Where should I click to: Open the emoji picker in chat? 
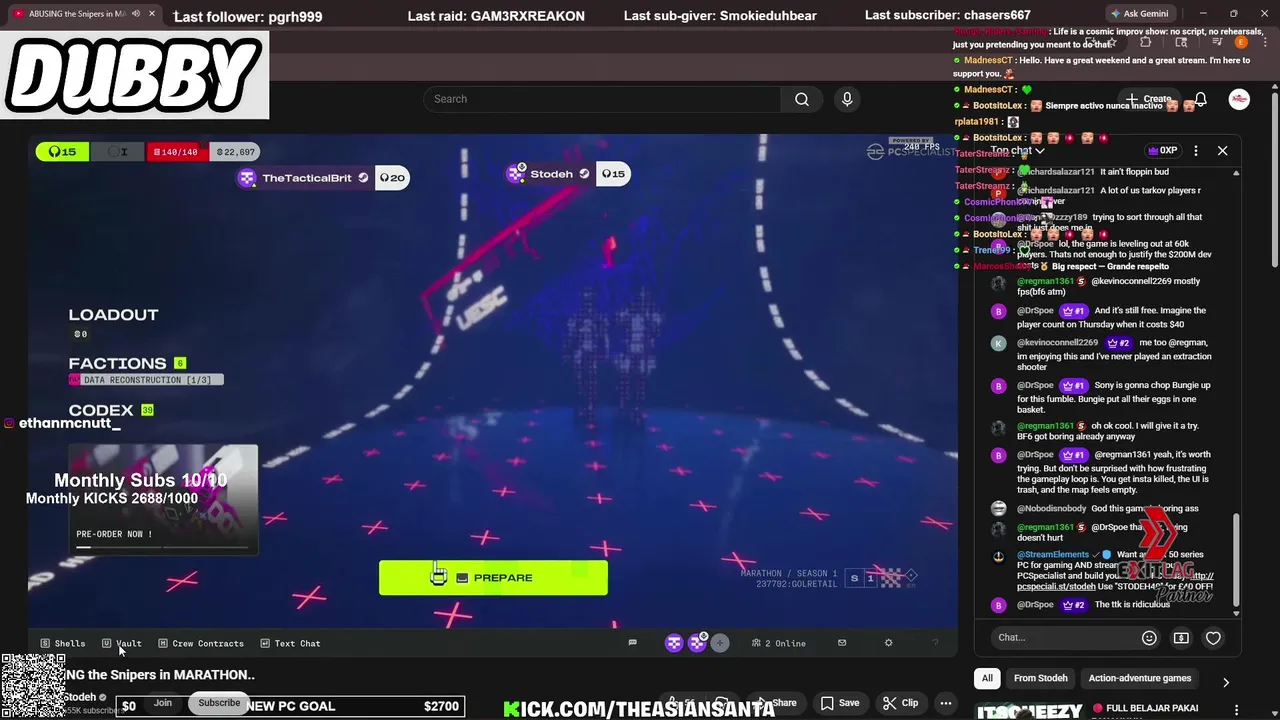pos(1149,638)
